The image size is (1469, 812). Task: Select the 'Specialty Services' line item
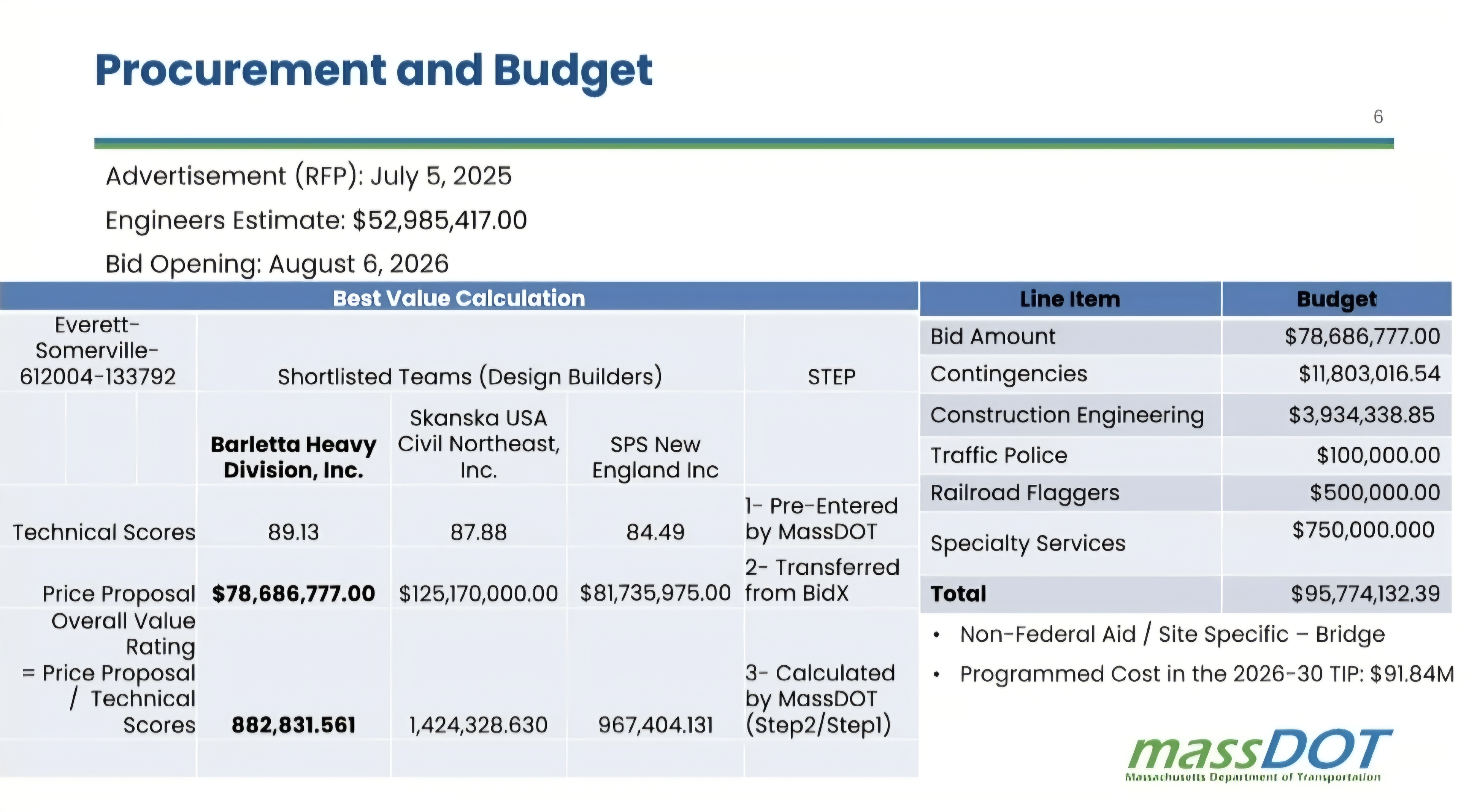coord(1028,544)
